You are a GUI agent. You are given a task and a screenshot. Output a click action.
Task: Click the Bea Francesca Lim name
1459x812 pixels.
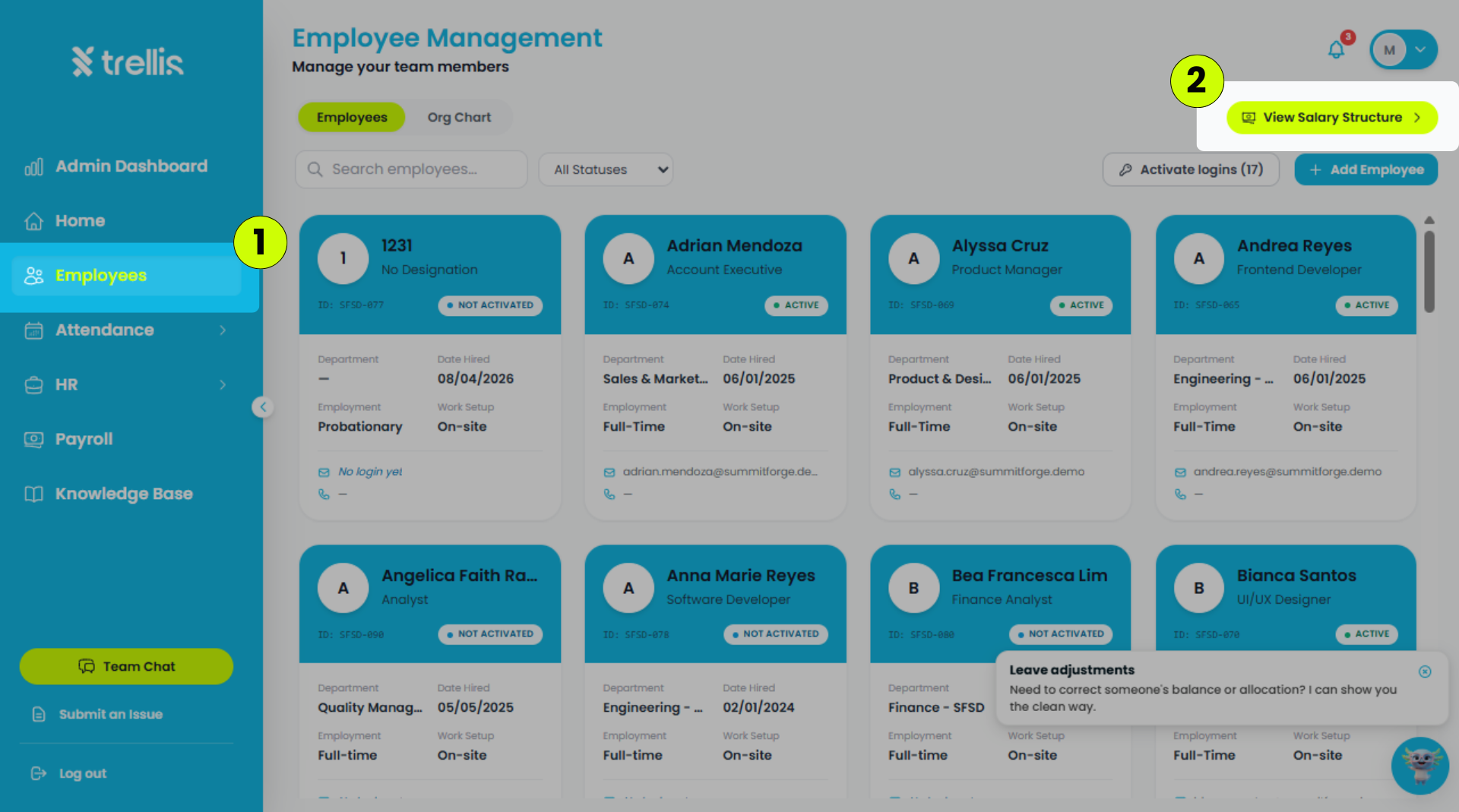point(1030,576)
